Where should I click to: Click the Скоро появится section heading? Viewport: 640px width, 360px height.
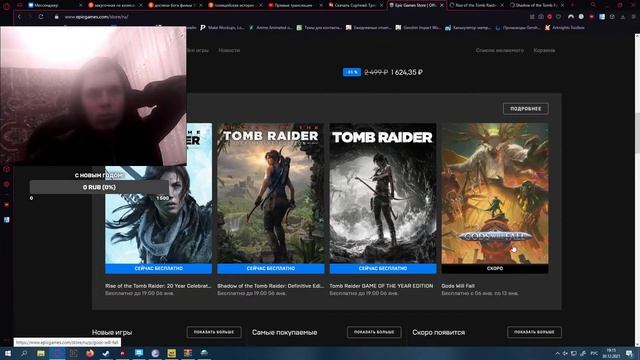pos(438,332)
